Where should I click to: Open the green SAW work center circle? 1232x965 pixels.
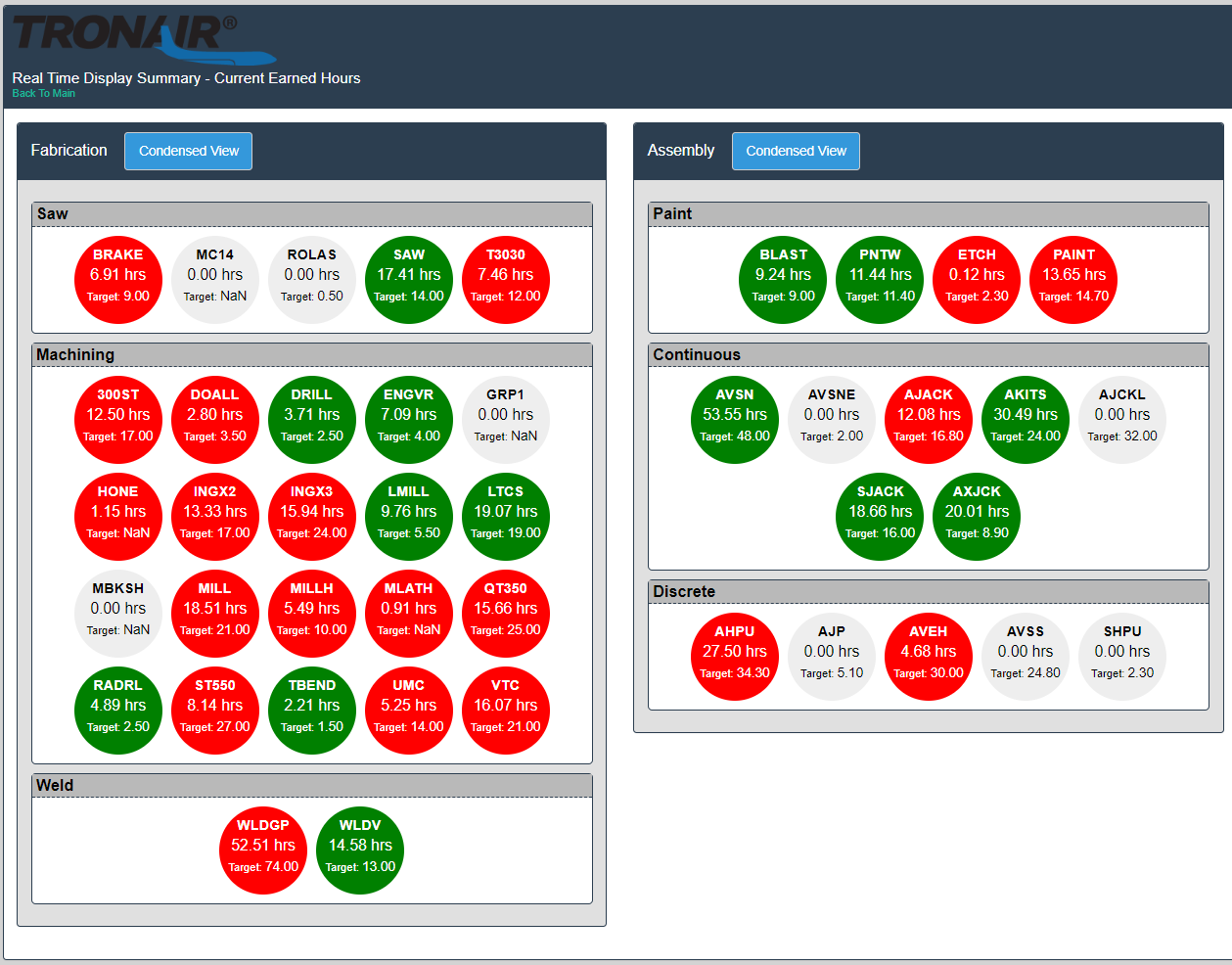[x=409, y=280]
